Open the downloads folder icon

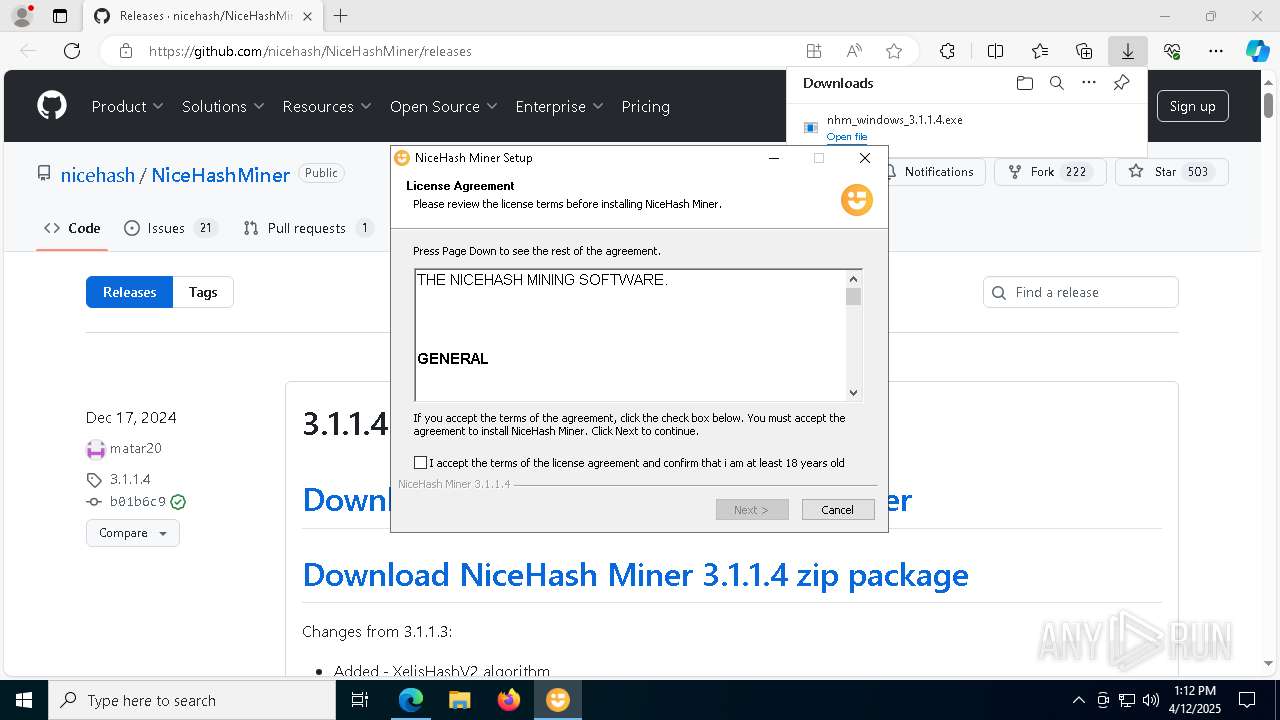pos(1024,83)
